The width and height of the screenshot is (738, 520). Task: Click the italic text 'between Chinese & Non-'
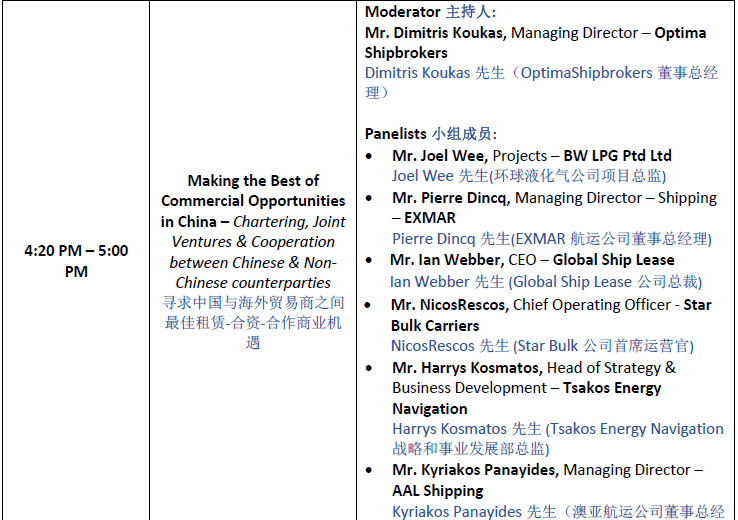pyautogui.click(x=253, y=263)
